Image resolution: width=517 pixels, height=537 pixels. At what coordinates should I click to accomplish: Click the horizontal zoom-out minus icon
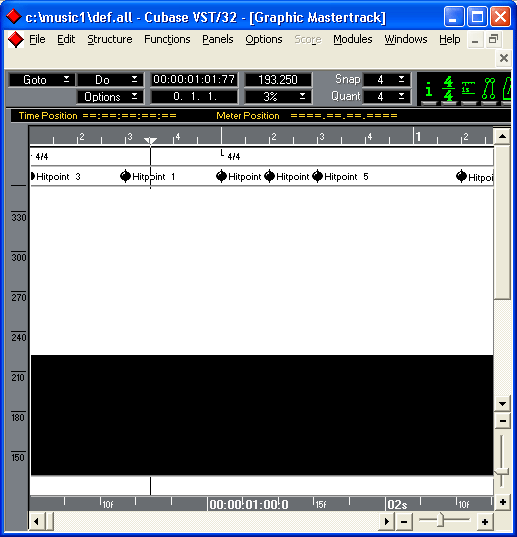click(x=404, y=522)
